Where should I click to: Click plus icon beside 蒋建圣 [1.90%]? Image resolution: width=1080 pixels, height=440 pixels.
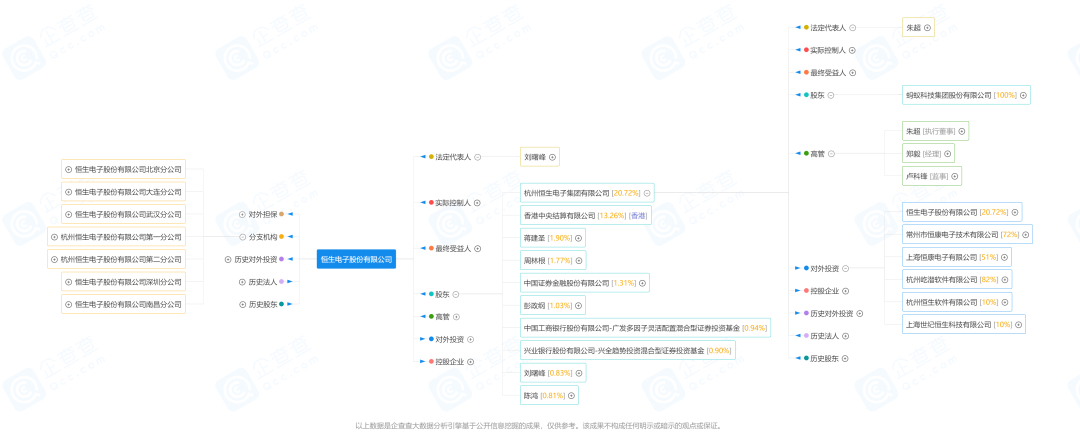(579, 238)
